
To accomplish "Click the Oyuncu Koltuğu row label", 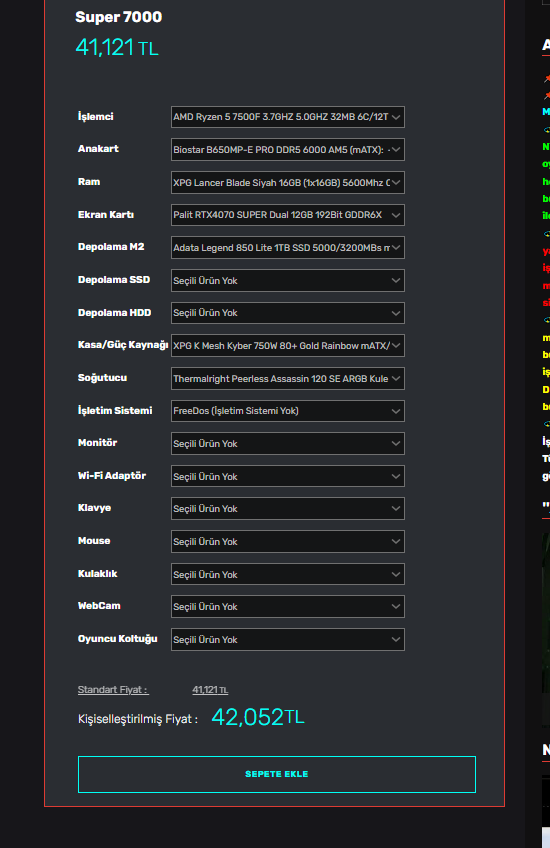I will (118, 639).
